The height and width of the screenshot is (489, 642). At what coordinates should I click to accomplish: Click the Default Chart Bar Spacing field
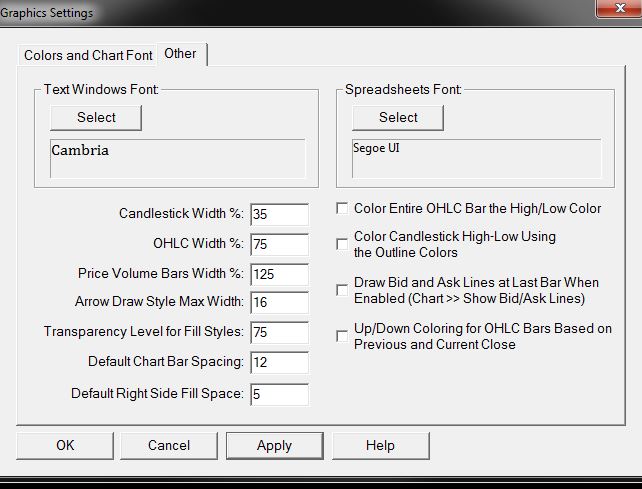point(279,362)
